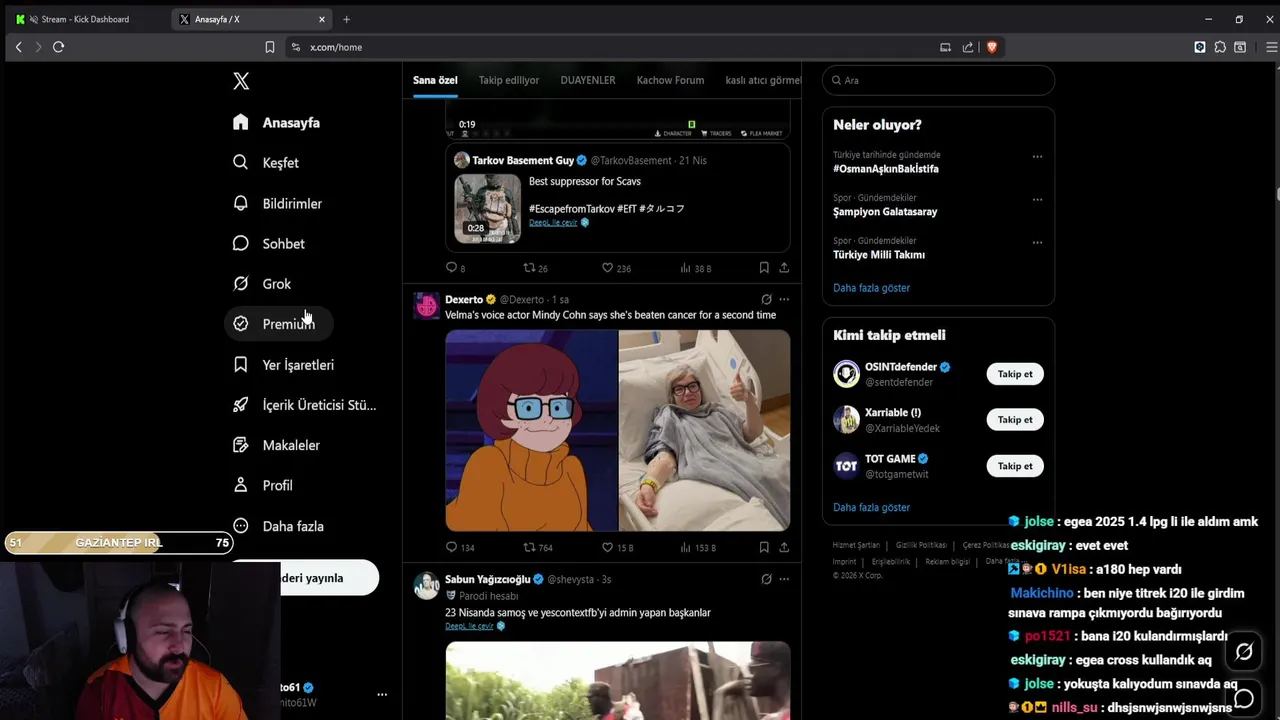Screen dimensions: 1280x720
Task: Like the post with 236 likes
Action: point(607,268)
